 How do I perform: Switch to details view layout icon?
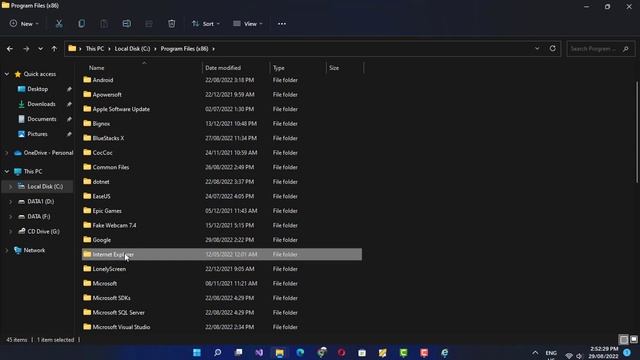(624, 340)
